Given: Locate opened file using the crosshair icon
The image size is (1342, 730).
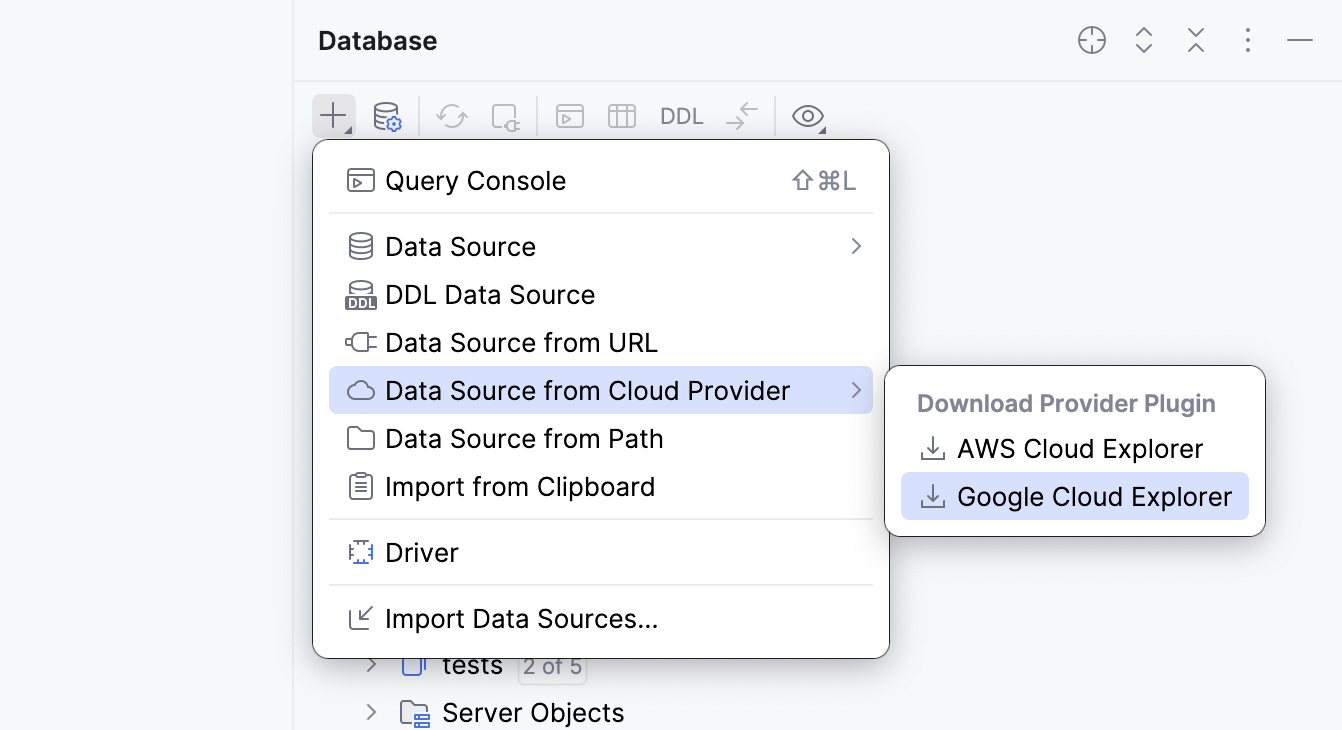Looking at the screenshot, I should (x=1091, y=40).
